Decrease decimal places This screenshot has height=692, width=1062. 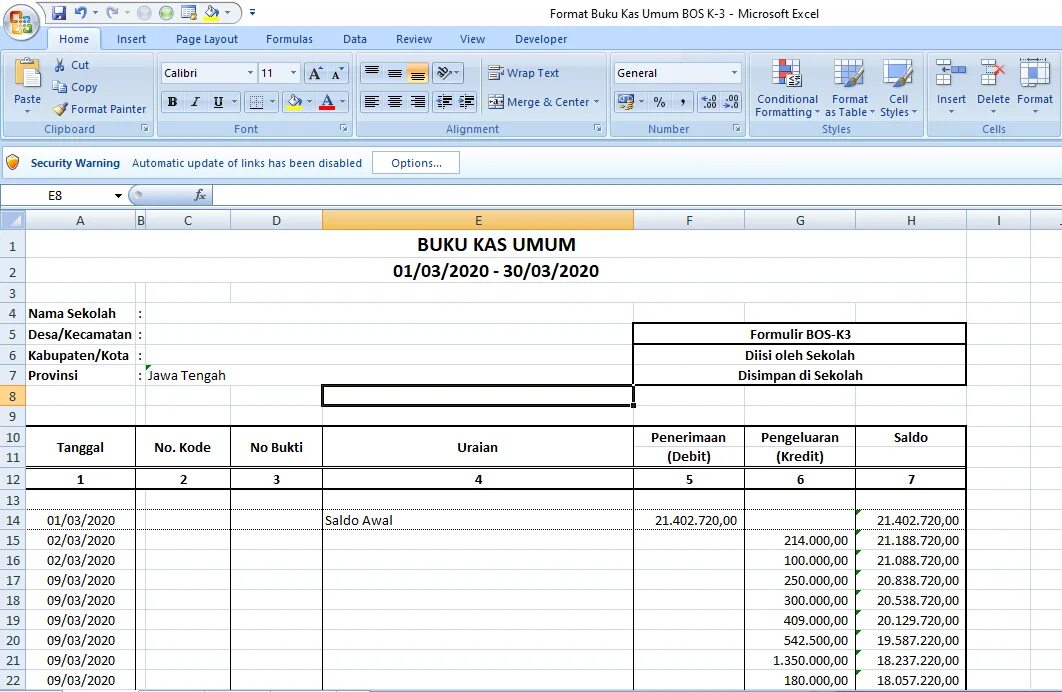tap(731, 102)
